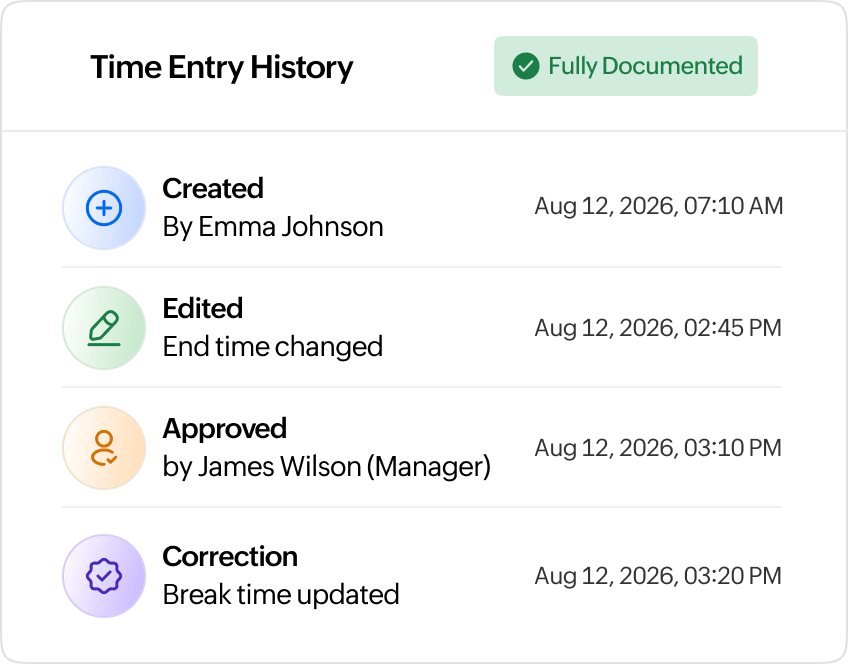The width and height of the screenshot is (848, 664).
Task: Click the 07:10 AM timestamp
Action: pyautogui.click(x=733, y=206)
